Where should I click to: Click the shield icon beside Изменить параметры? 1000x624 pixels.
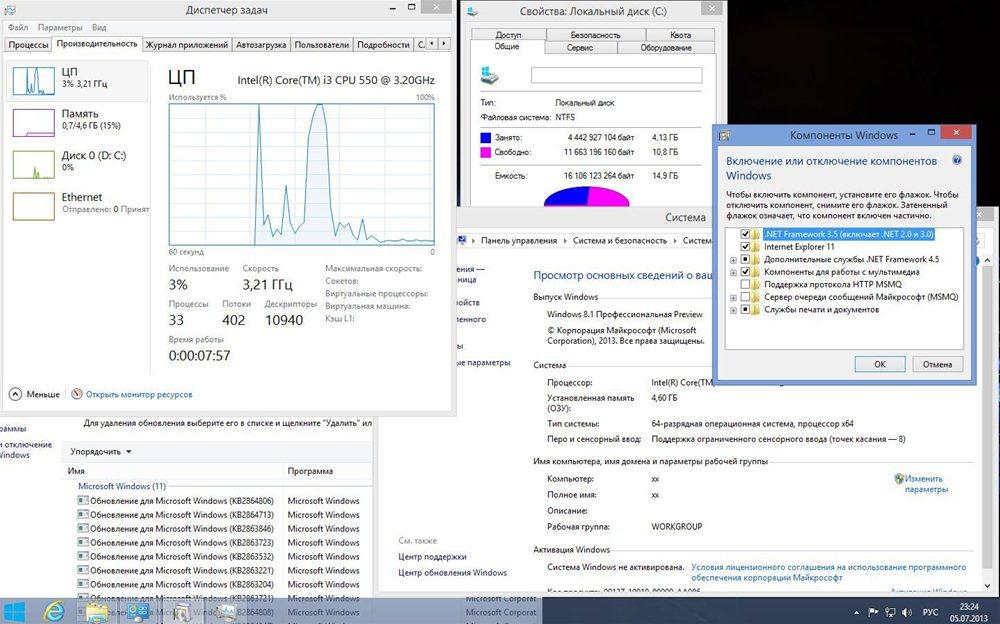coord(899,479)
